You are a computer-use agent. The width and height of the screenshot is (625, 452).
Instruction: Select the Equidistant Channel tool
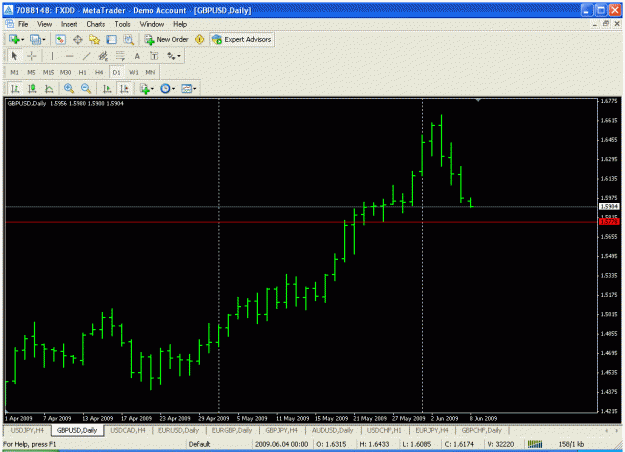click(103, 56)
